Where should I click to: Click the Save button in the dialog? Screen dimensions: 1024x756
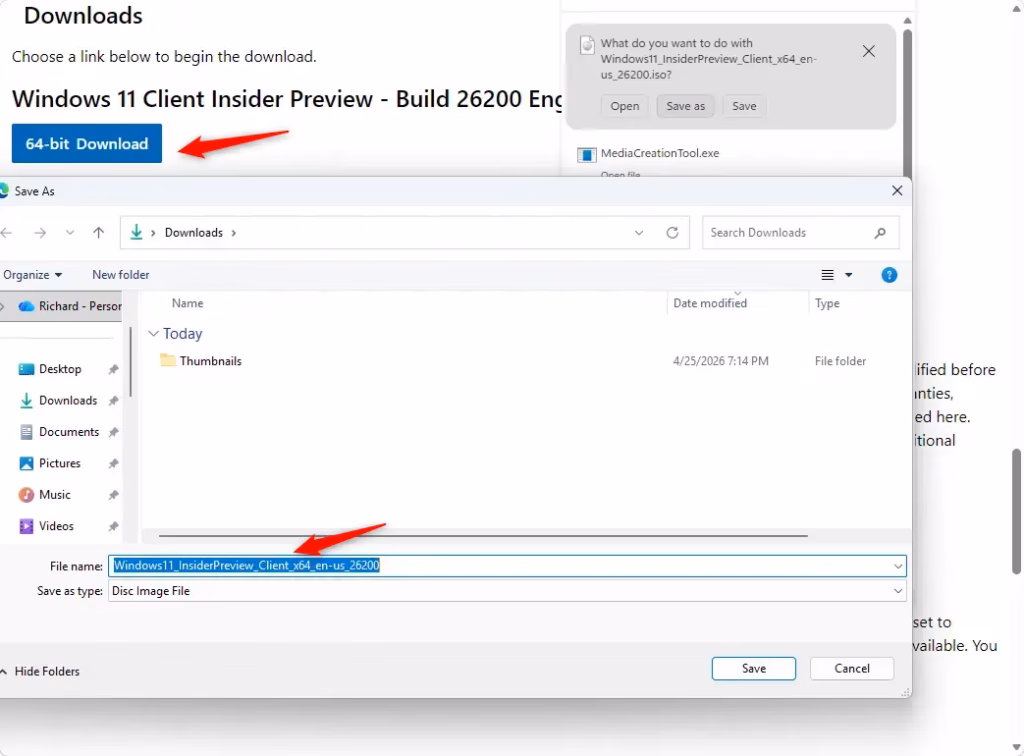coord(753,668)
